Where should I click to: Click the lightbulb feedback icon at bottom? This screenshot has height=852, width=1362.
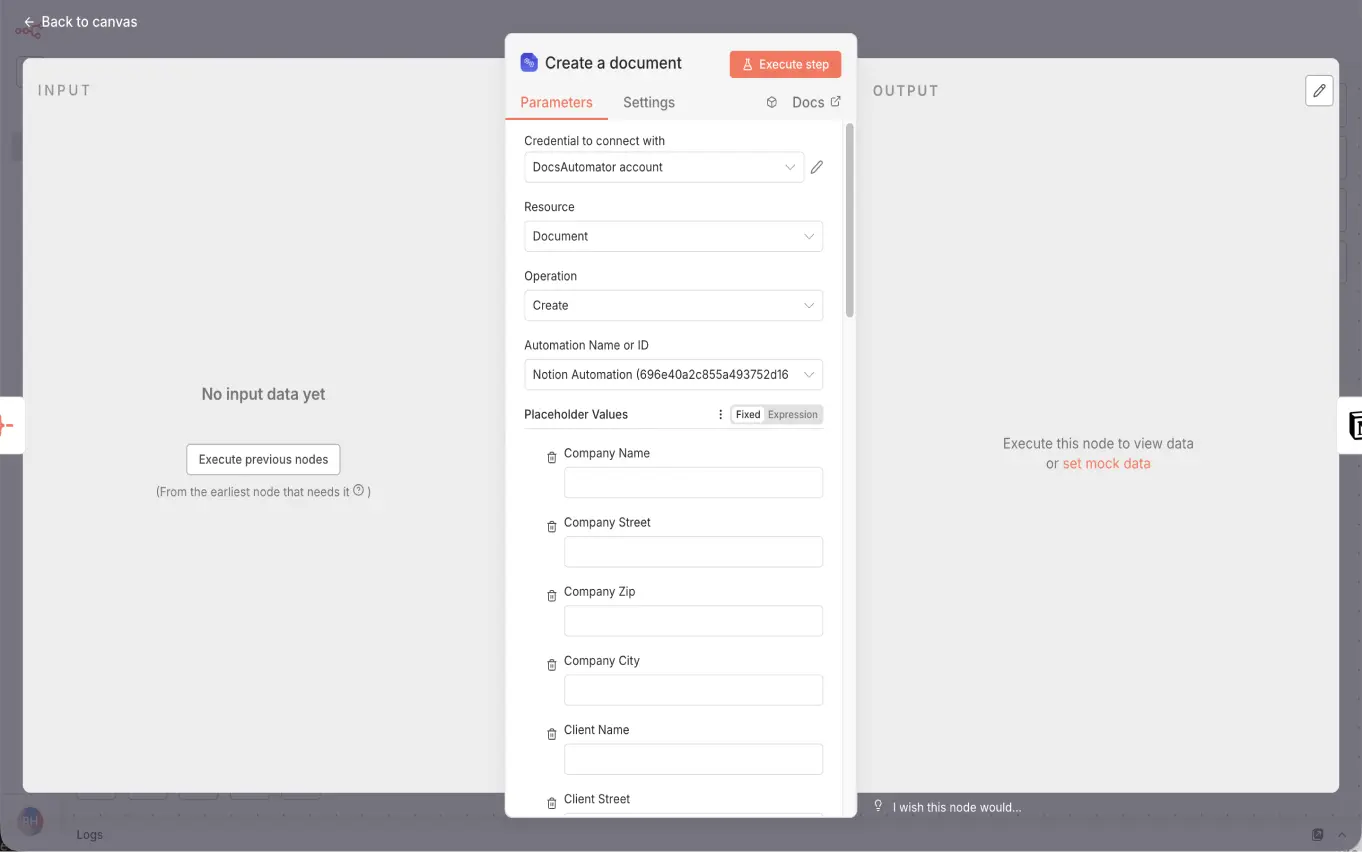pos(877,807)
